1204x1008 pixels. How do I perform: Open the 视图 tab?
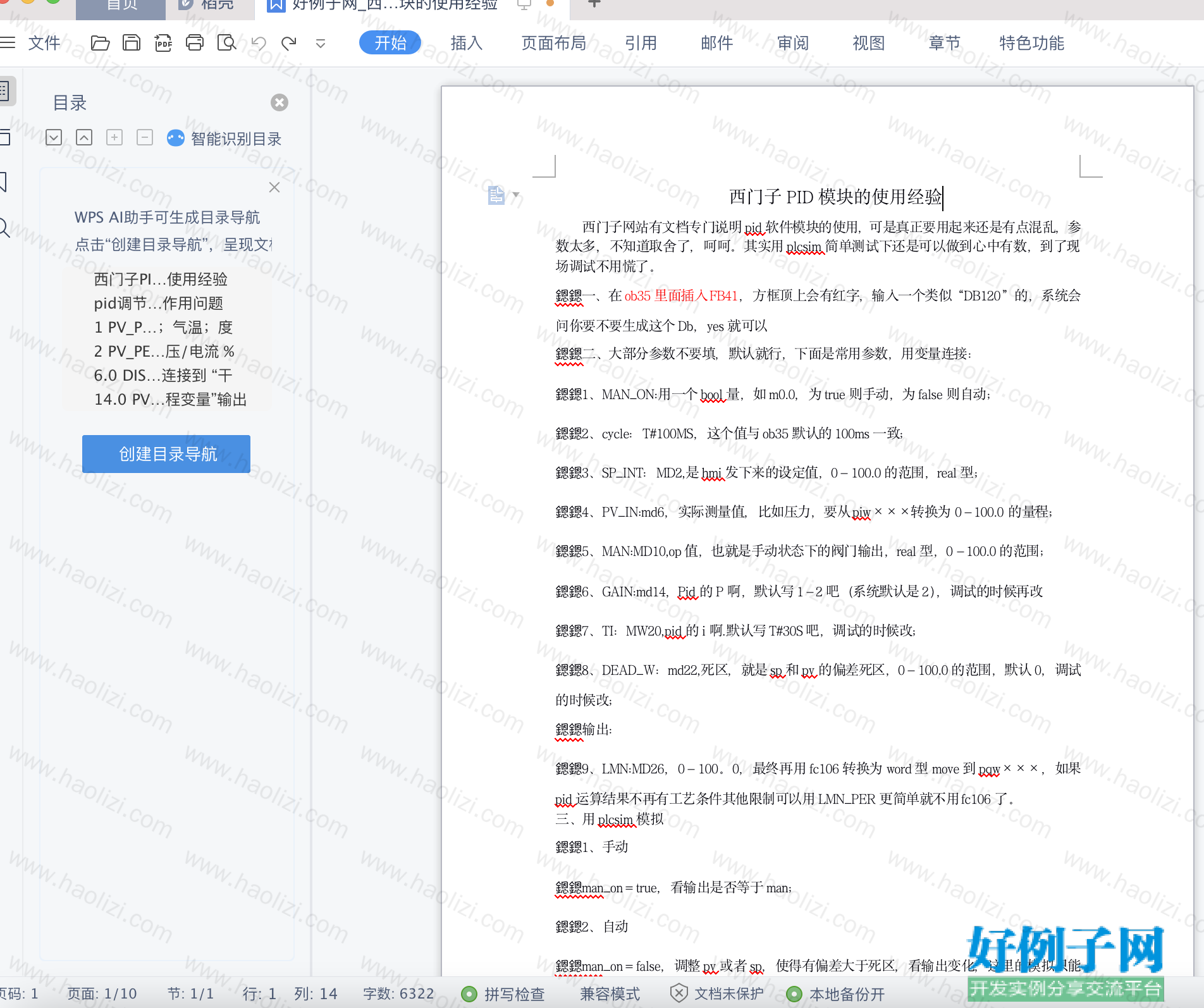coord(869,43)
